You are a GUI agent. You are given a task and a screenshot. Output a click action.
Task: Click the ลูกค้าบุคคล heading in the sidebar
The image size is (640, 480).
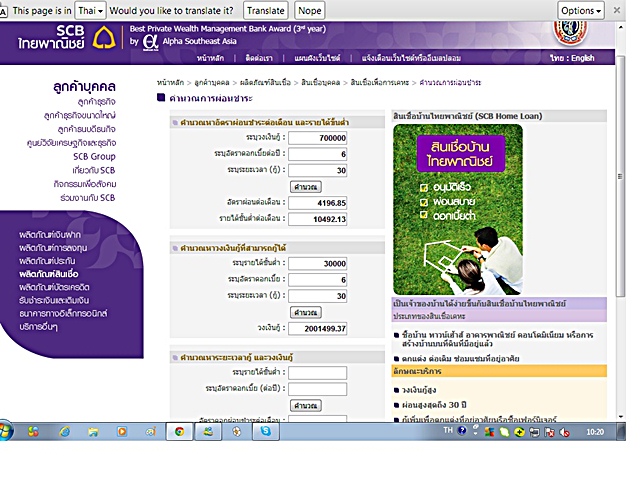point(84,87)
